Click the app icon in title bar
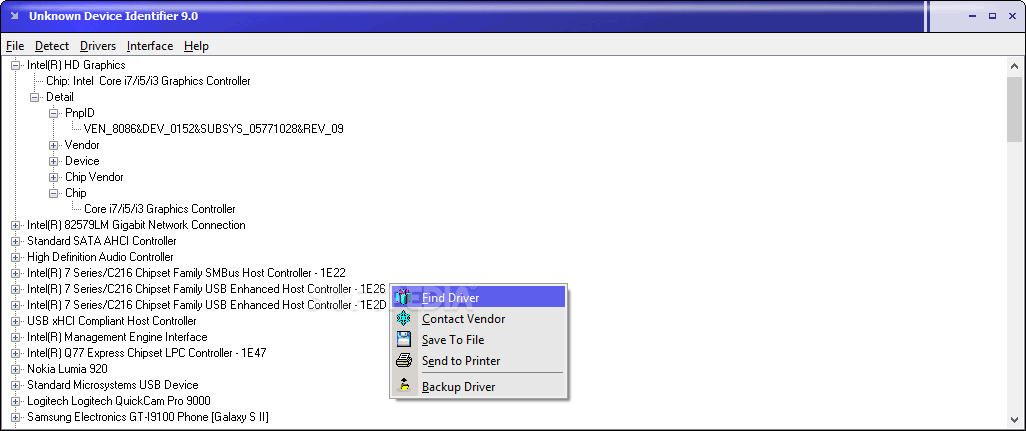Viewport: 1026px width, 431px height. pos(14,16)
